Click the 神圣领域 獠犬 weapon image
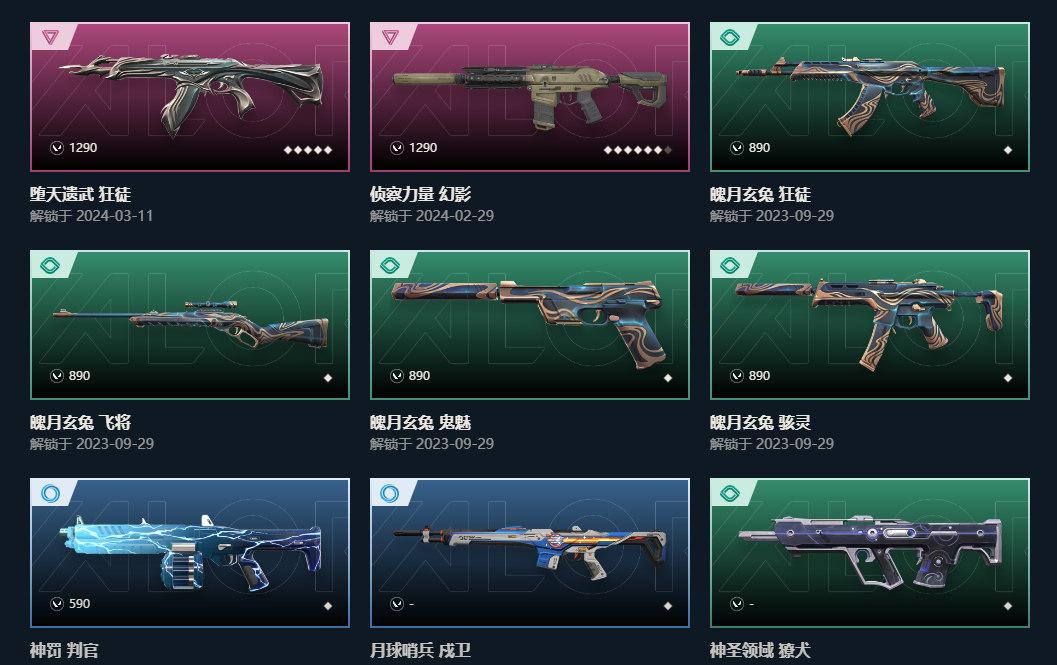 [870, 552]
